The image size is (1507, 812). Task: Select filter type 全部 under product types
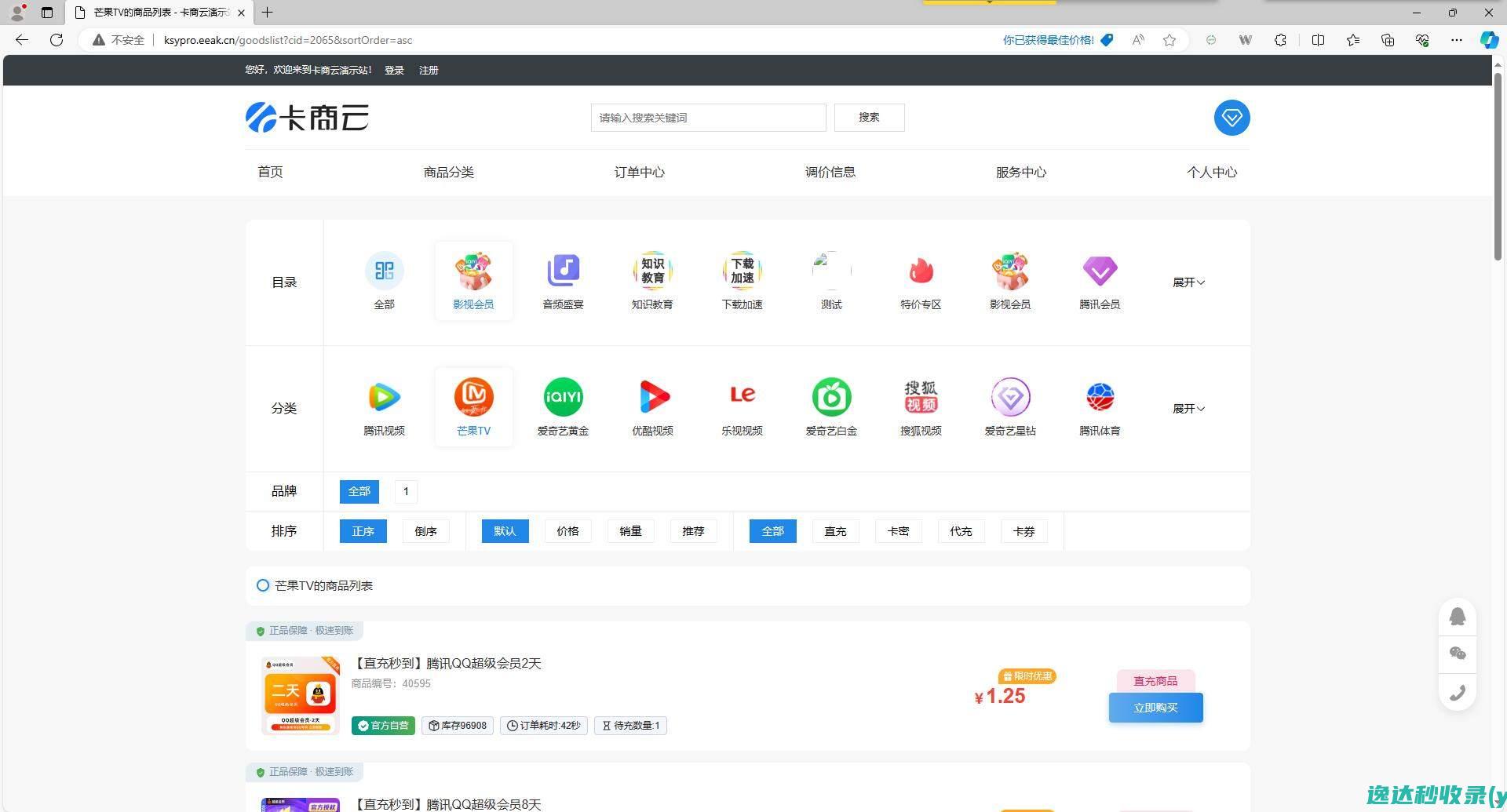(x=772, y=531)
